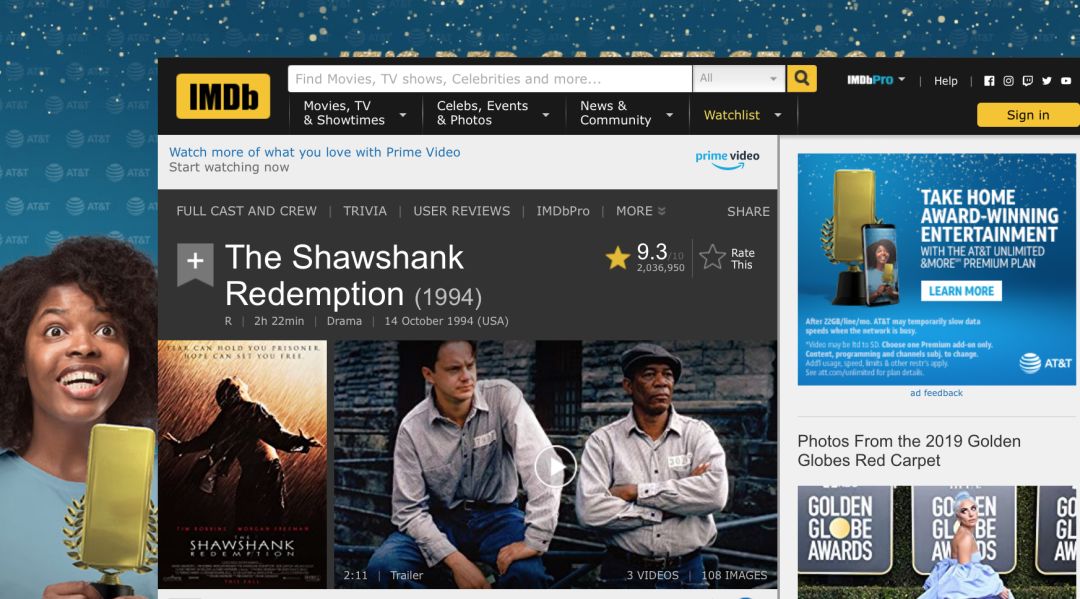The height and width of the screenshot is (599, 1080).
Task: Click the IMDb logo
Action: click(x=223, y=96)
